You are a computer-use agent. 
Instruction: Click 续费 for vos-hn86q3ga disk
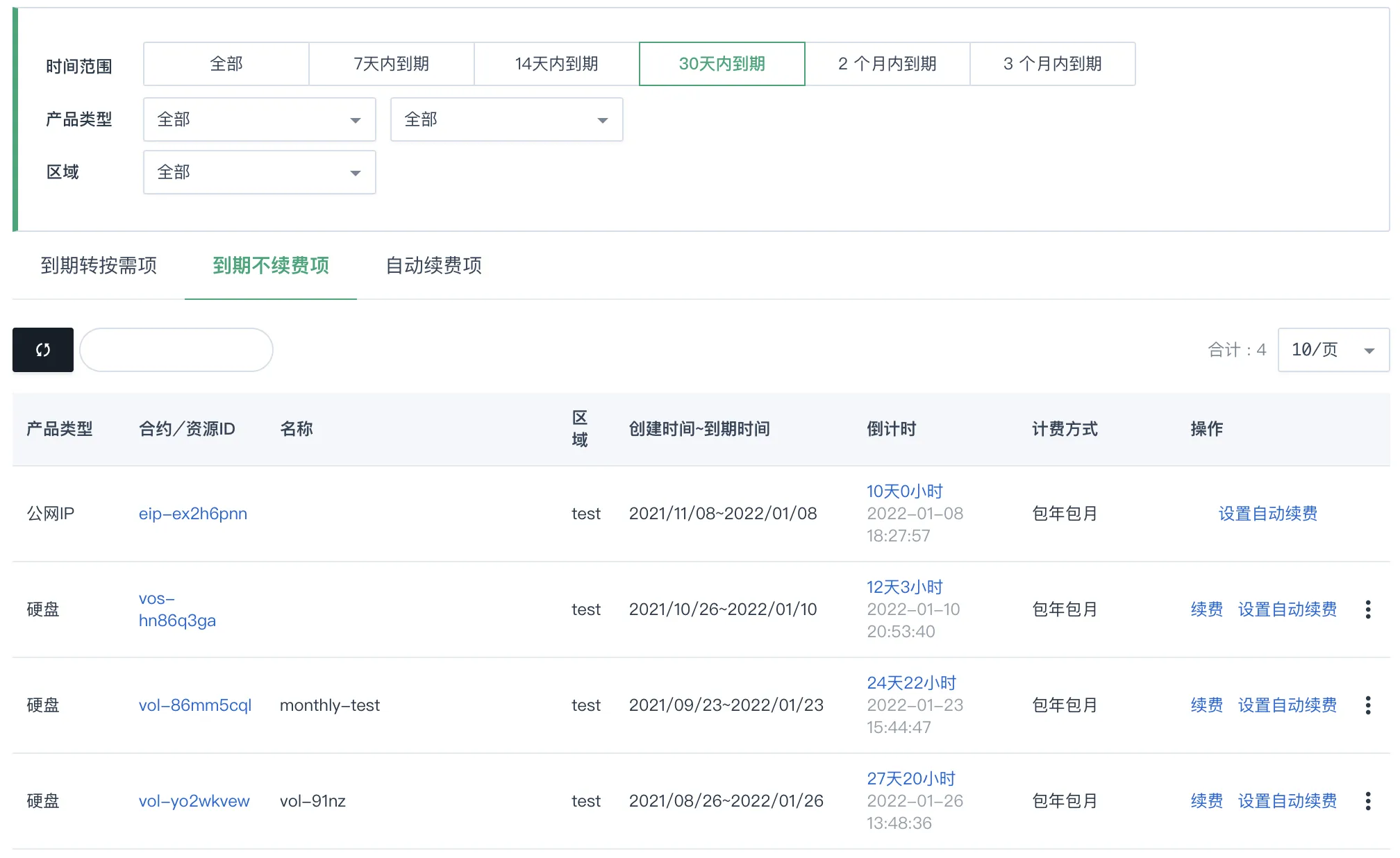[x=1206, y=609]
